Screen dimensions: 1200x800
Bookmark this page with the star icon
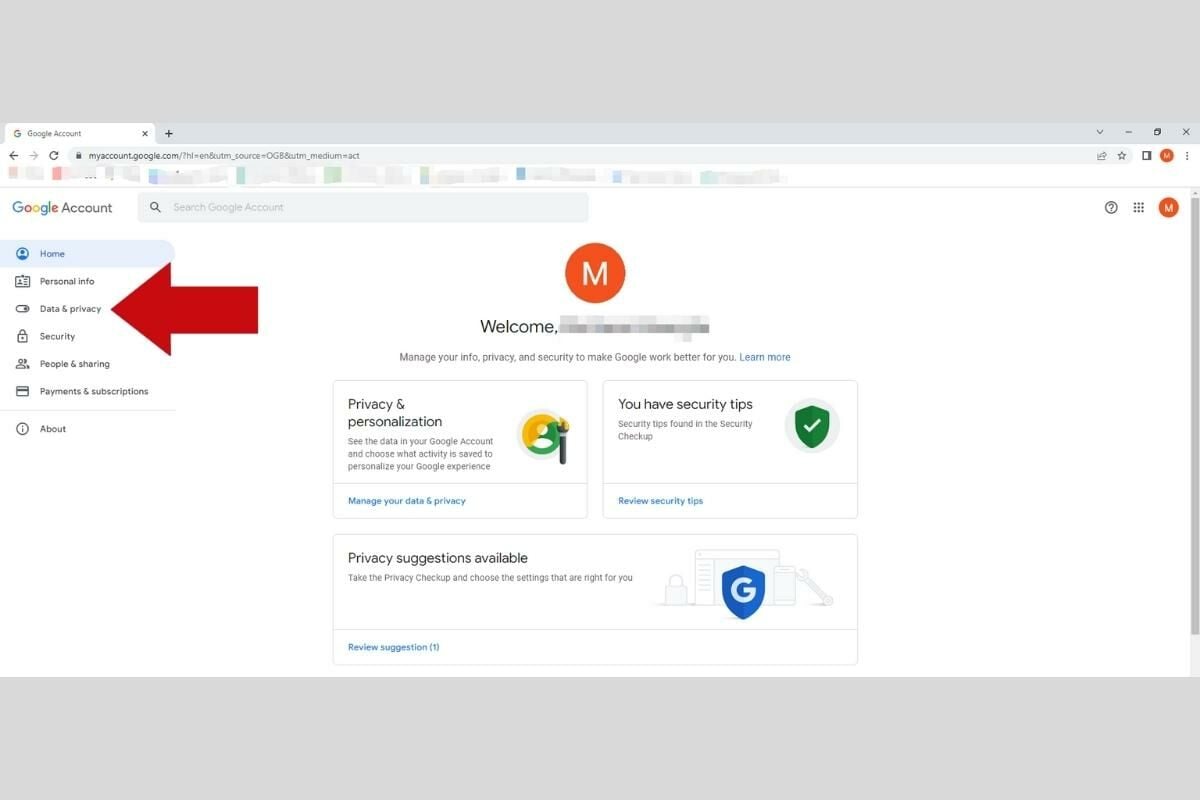point(1122,156)
